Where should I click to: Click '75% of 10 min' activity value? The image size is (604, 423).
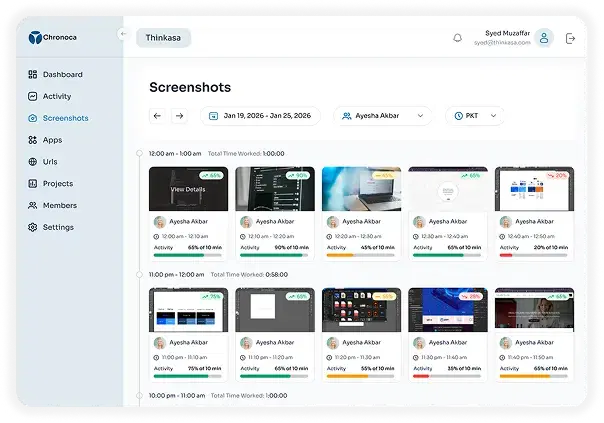[205, 368]
